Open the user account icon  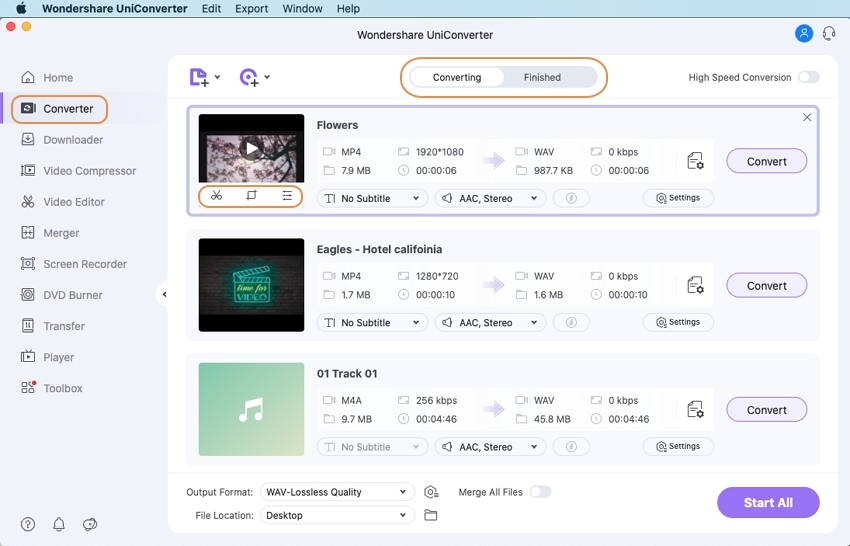click(x=803, y=33)
